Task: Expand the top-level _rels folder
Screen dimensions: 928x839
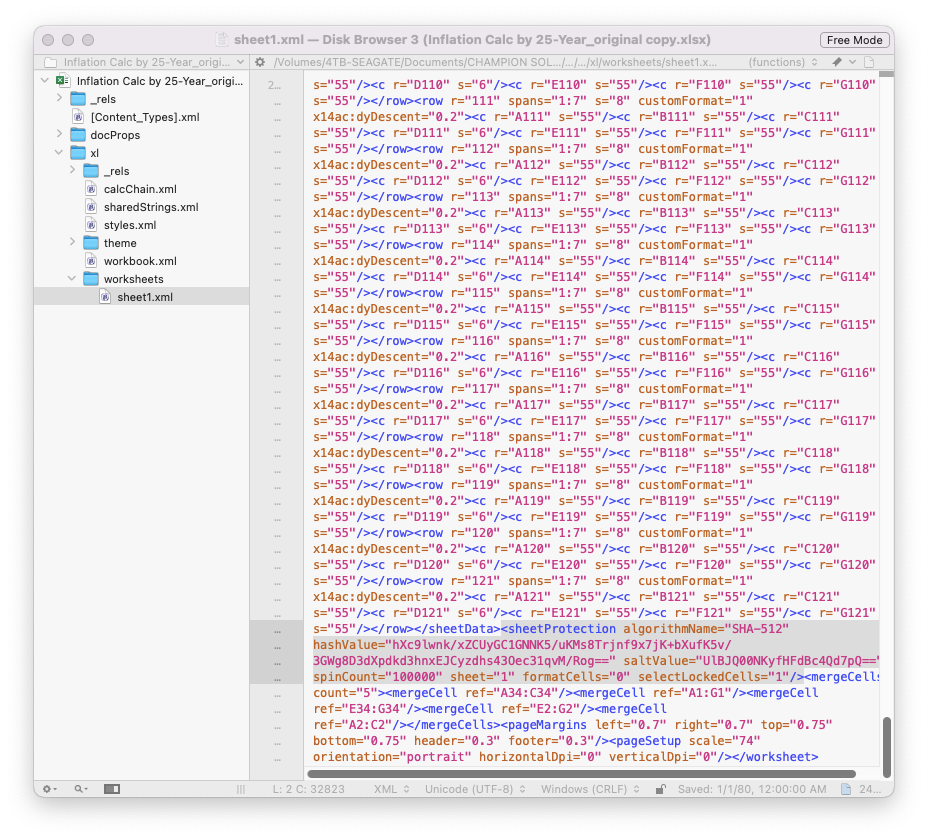Action: [59, 98]
